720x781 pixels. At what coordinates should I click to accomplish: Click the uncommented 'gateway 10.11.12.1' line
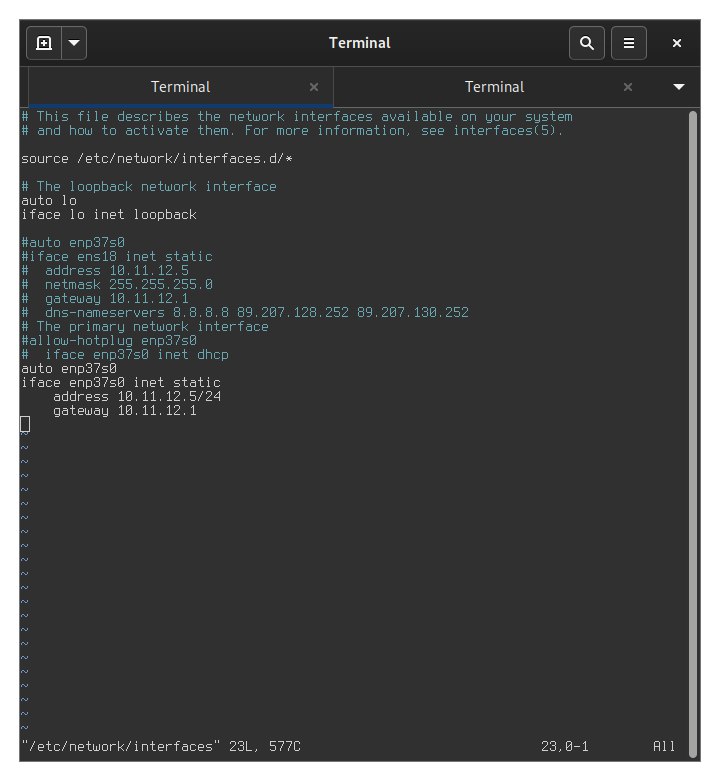[125, 410]
